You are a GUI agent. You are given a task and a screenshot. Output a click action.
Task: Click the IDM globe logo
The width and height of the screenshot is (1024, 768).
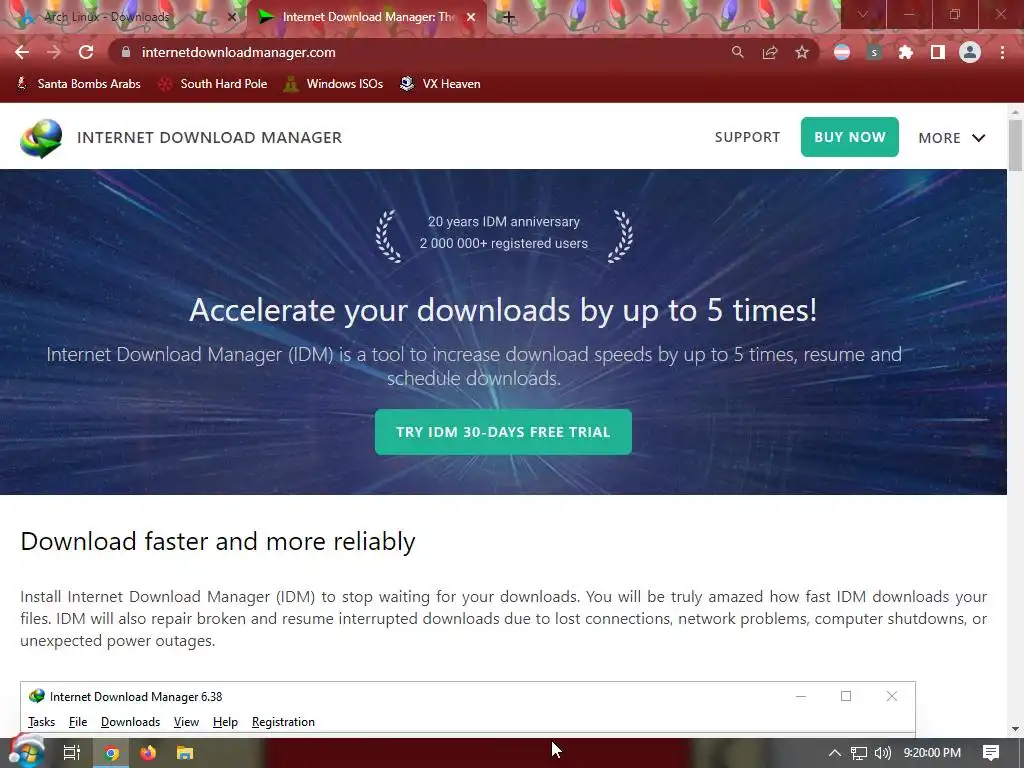coord(41,138)
